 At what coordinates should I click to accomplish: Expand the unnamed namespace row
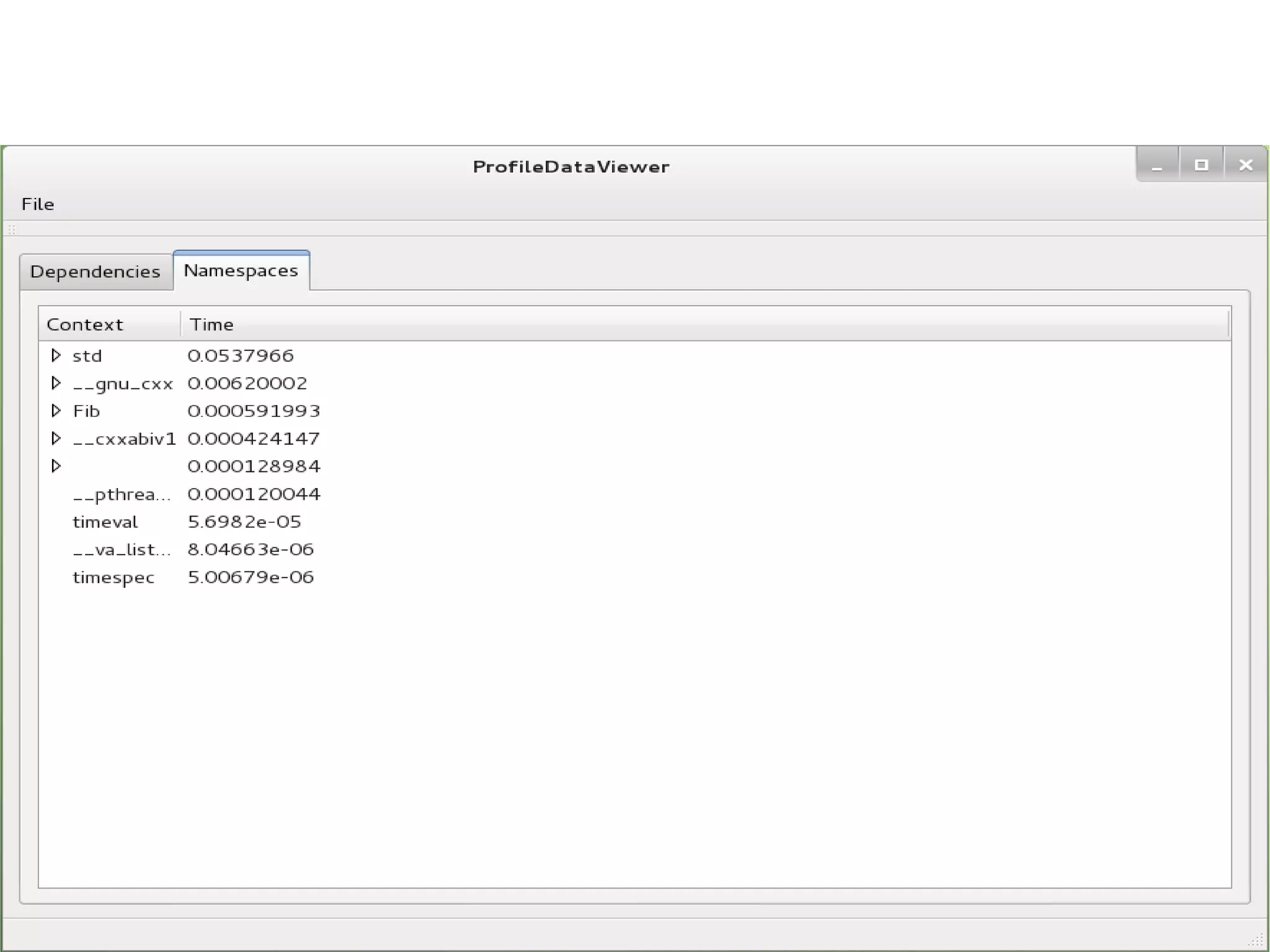[x=56, y=466]
